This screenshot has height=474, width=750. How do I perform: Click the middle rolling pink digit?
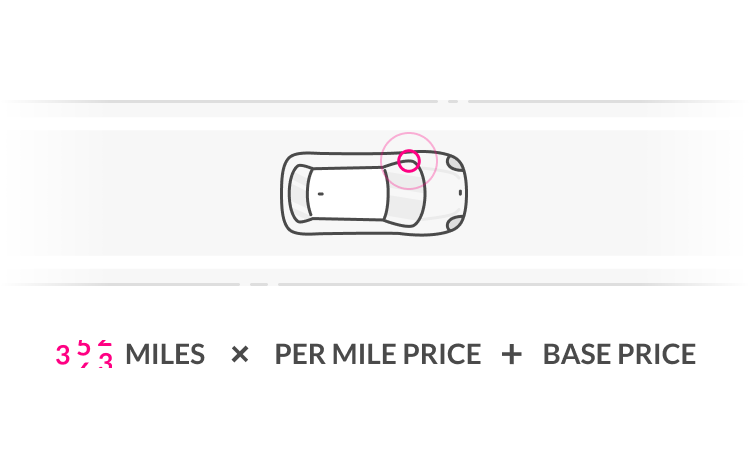pyautogui.click(x=84, y=354)
